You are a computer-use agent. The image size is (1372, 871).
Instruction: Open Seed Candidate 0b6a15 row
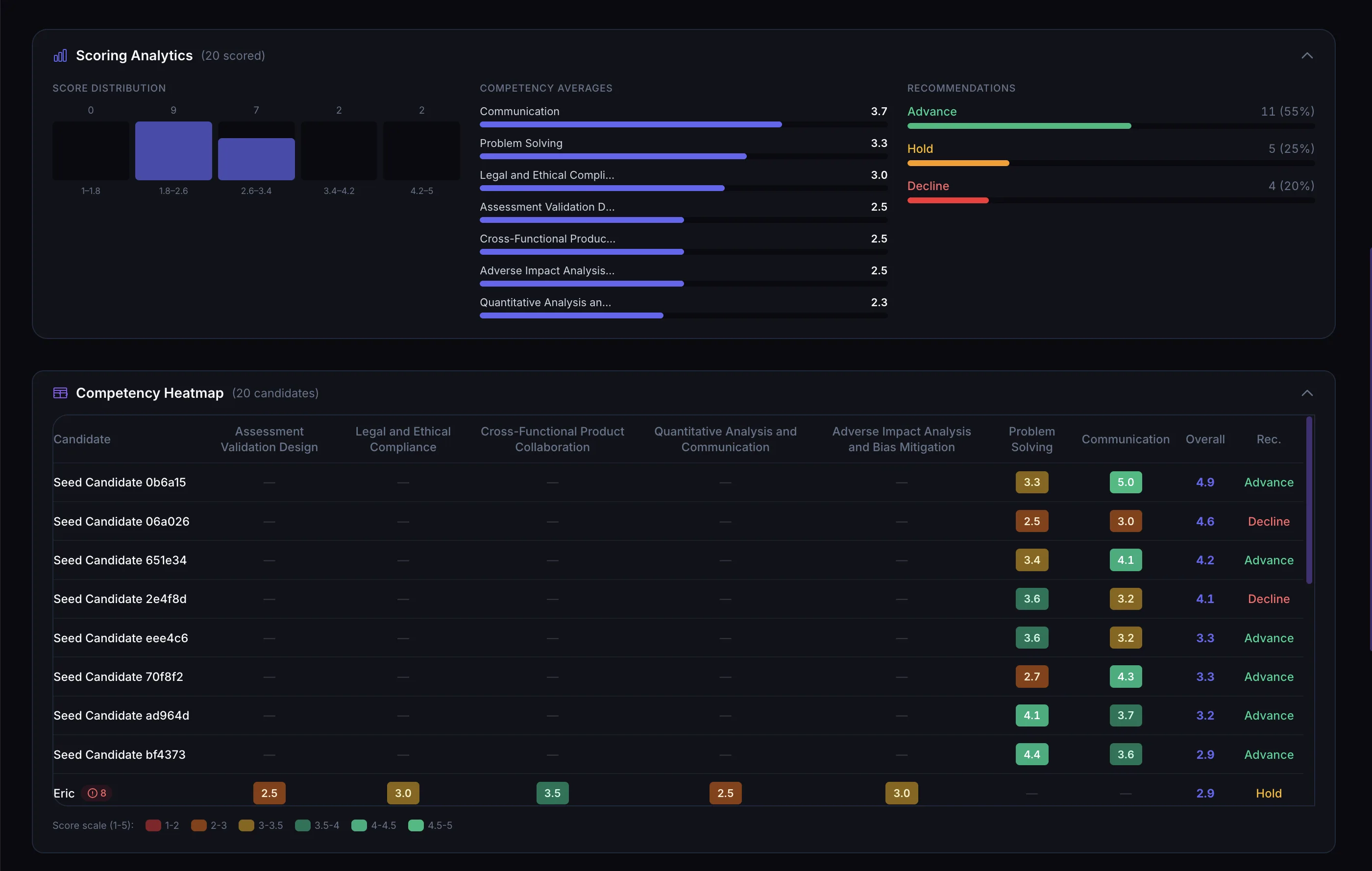pos(678,483)
